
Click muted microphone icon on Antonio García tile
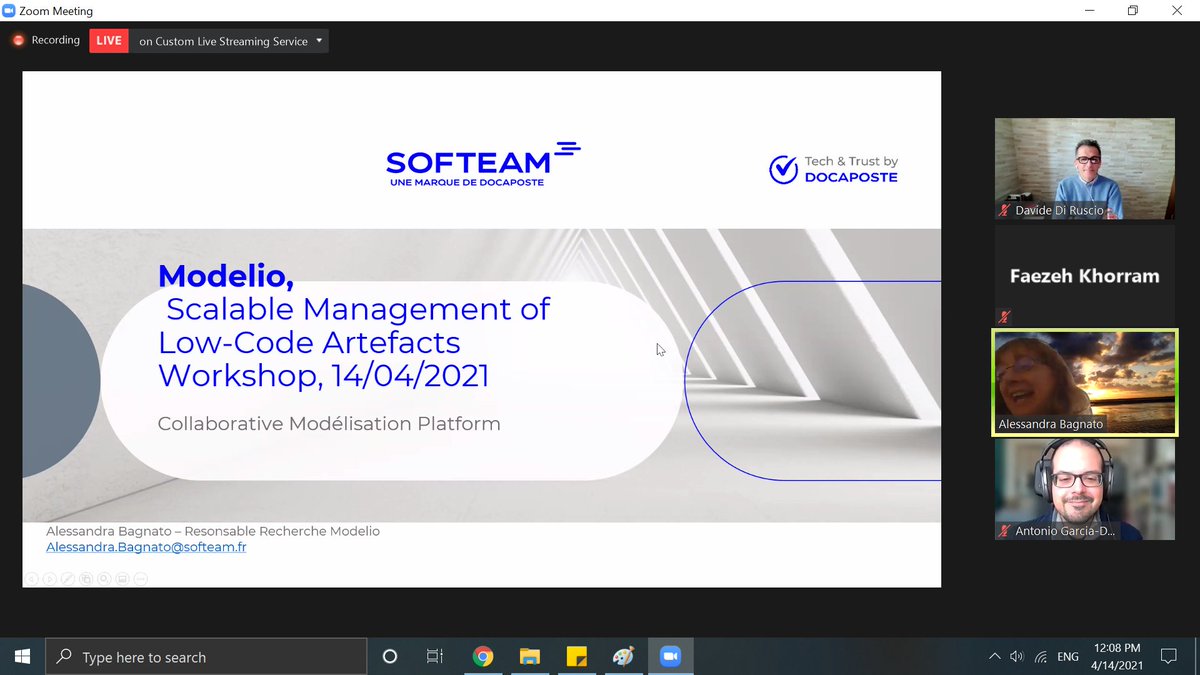[1004, 532]
